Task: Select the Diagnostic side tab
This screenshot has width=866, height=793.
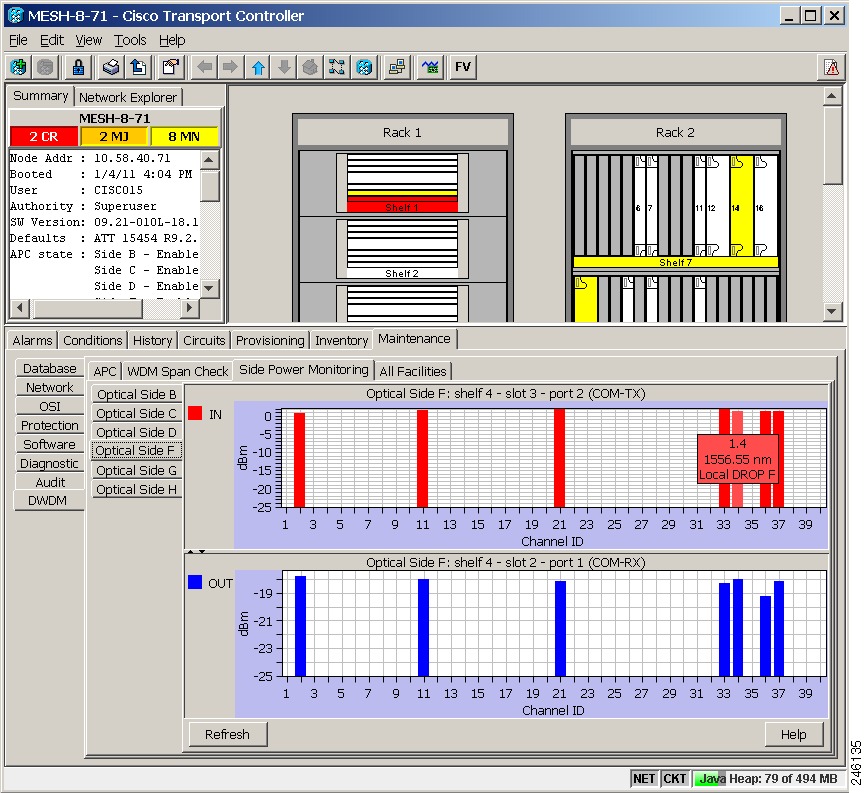Action: click(50, 463)
